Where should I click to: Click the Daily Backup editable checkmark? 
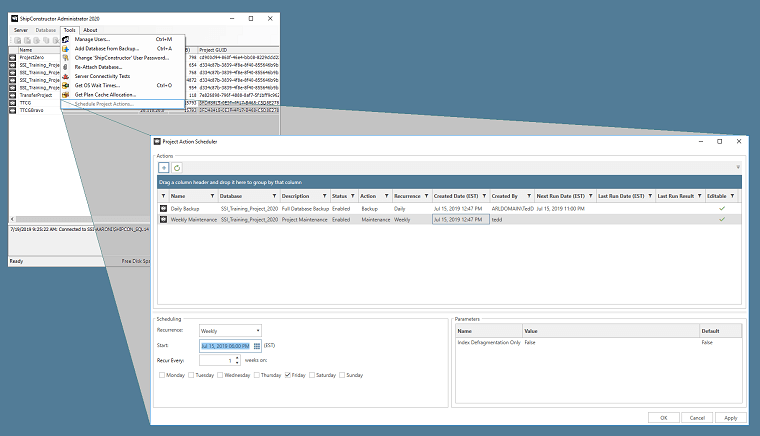coord(722,208)
